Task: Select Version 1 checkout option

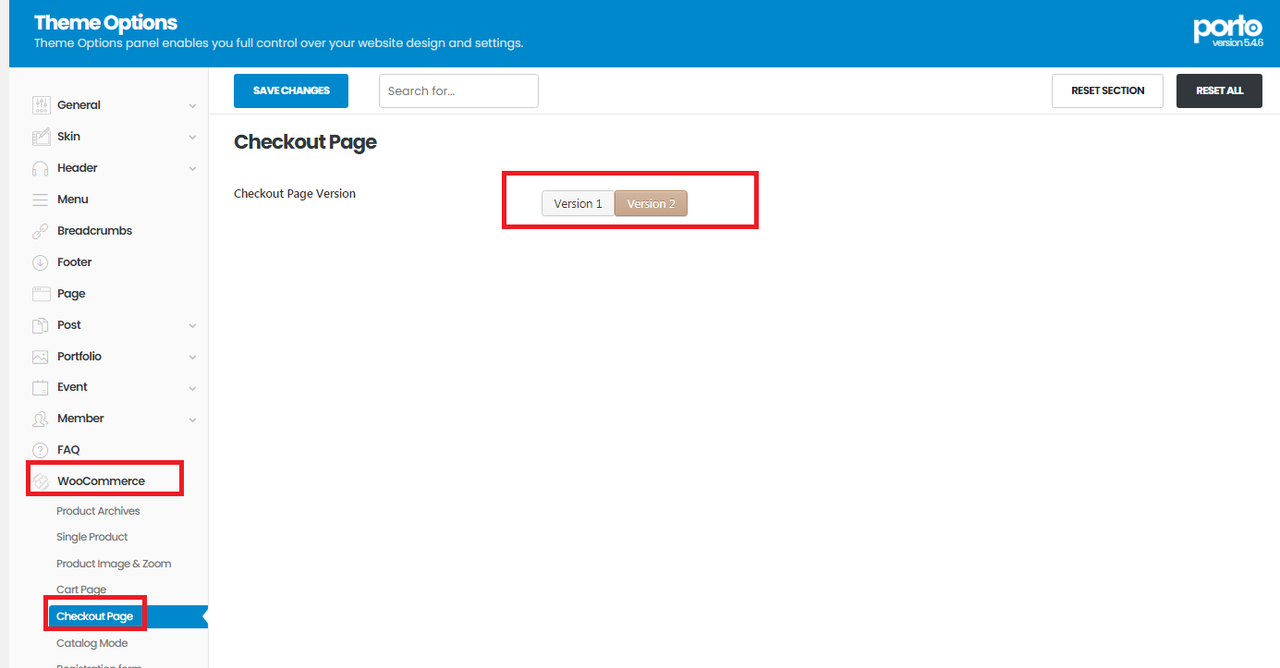Action: [578, 203]
